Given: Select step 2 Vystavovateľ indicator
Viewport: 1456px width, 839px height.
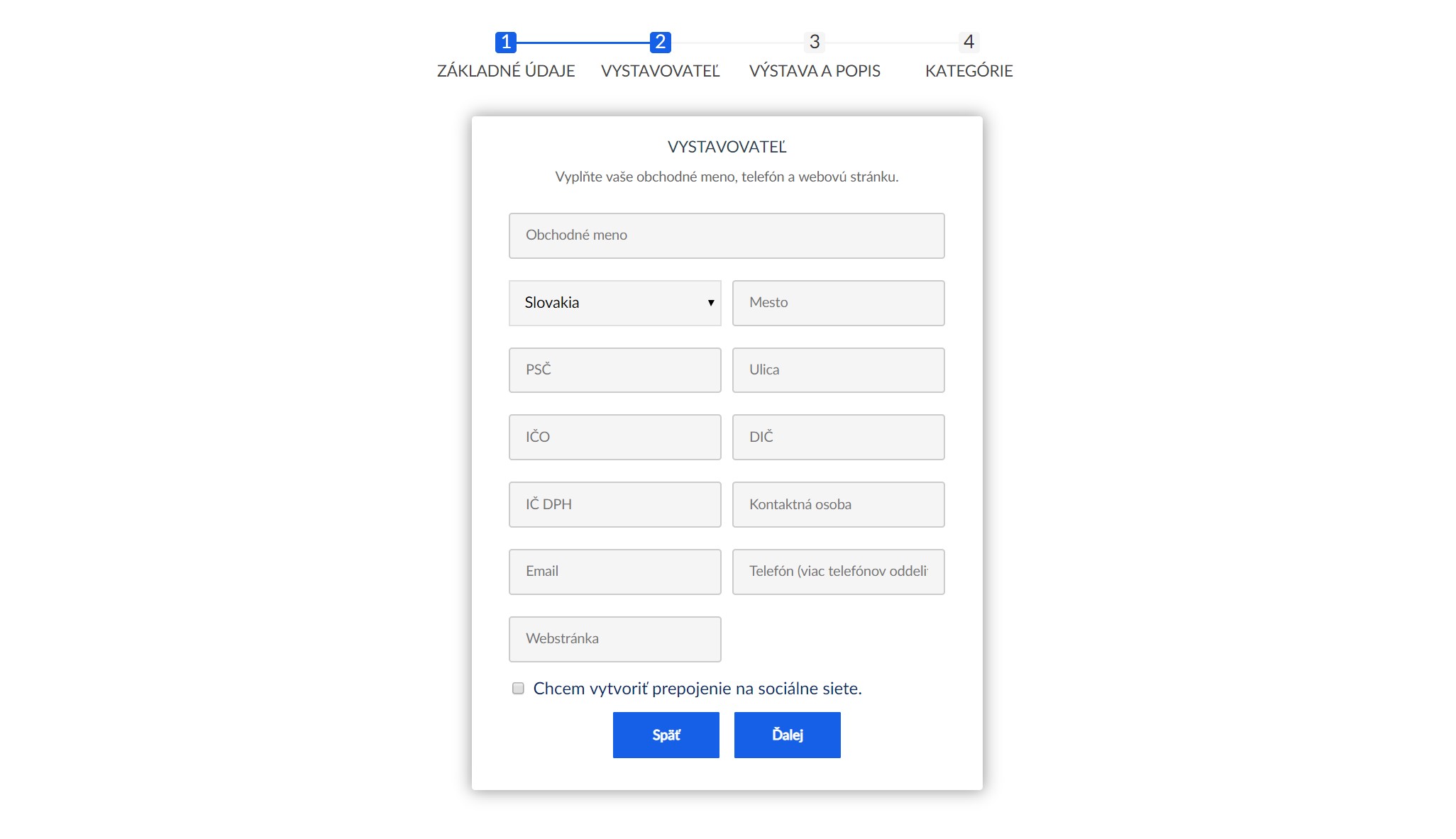Looking at the screenshot, I should point(660,43).
